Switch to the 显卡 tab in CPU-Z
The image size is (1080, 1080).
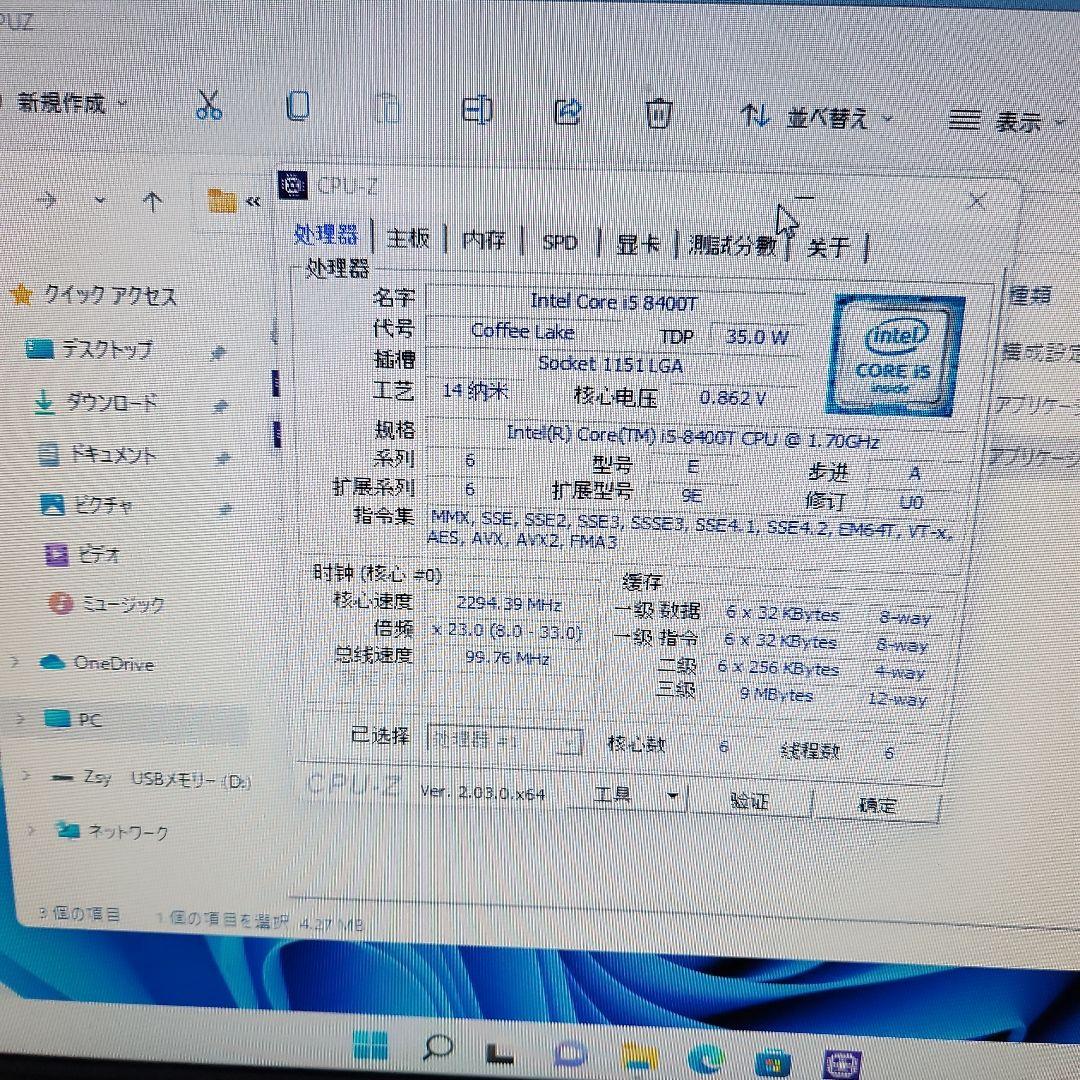[637, 243]
